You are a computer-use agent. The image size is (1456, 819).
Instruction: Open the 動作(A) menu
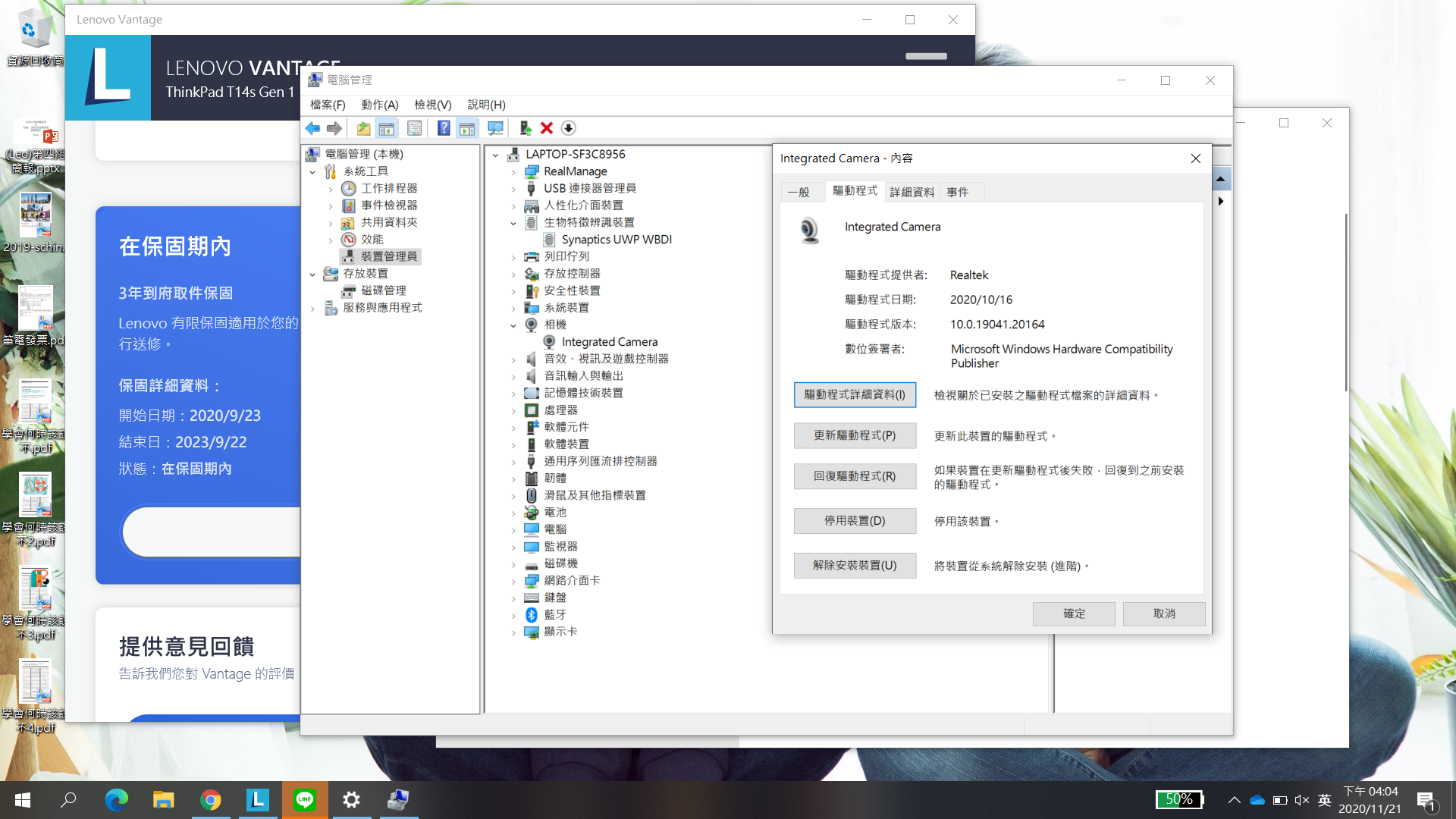tap(379, 105)
